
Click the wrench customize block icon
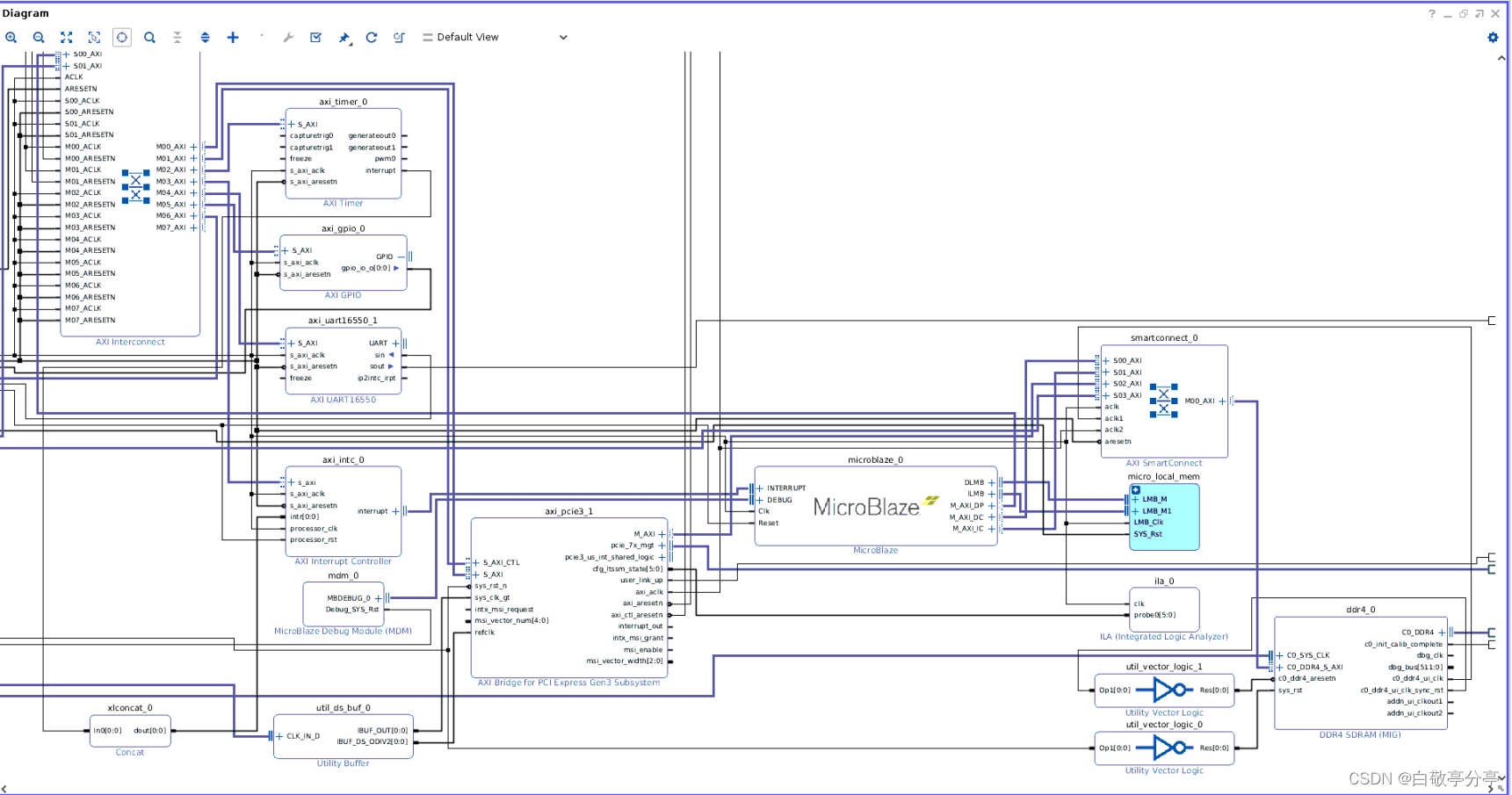coord(288,37)
